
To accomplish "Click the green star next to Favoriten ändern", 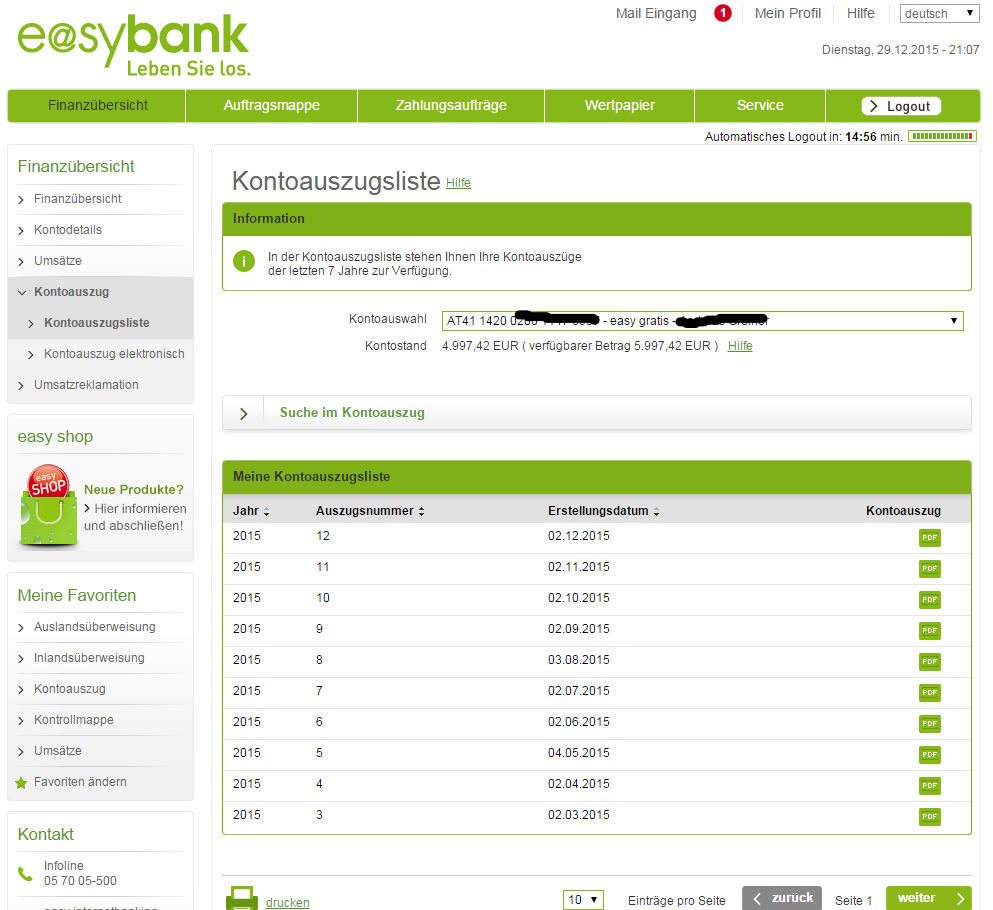I will 21,783.
